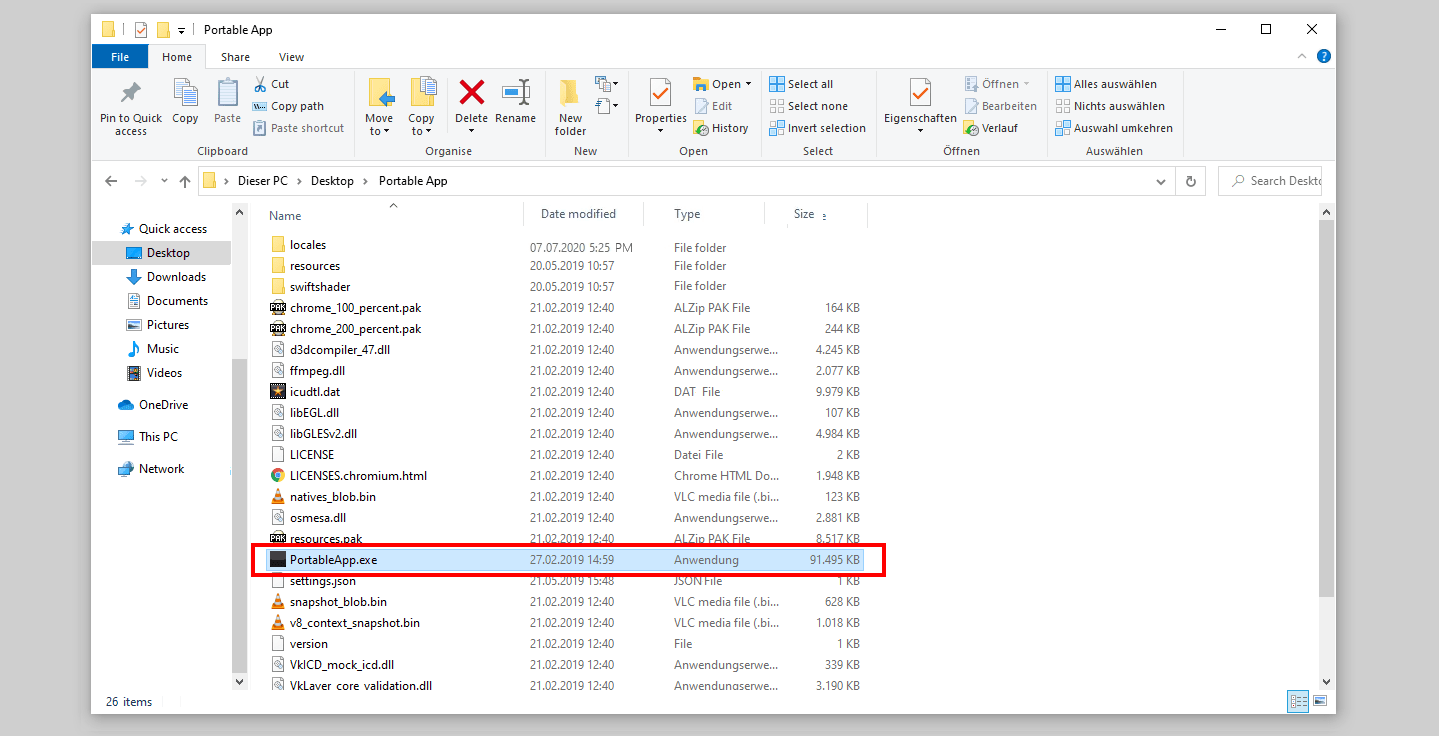Switch to the Home tab
Screen dimensions: 1439x736
pos(177,57)
